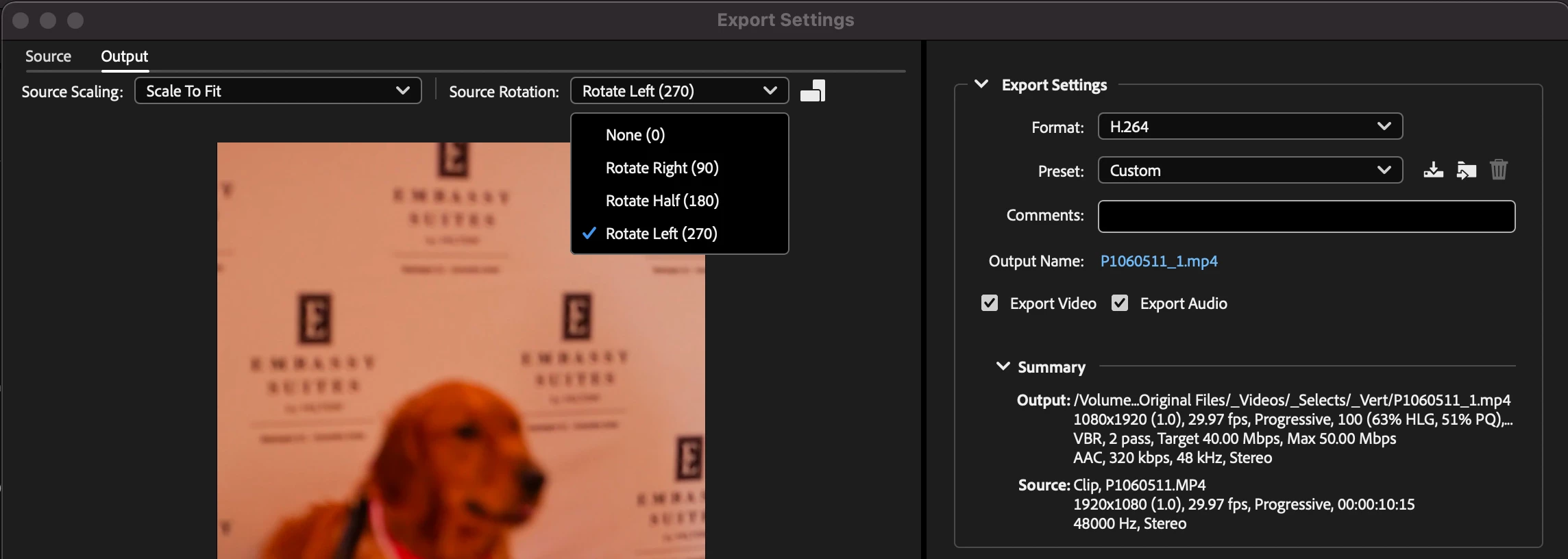Click into the Comments input field
The width and height of the screenshot is (1568, 559).
tap(1306, 216)
